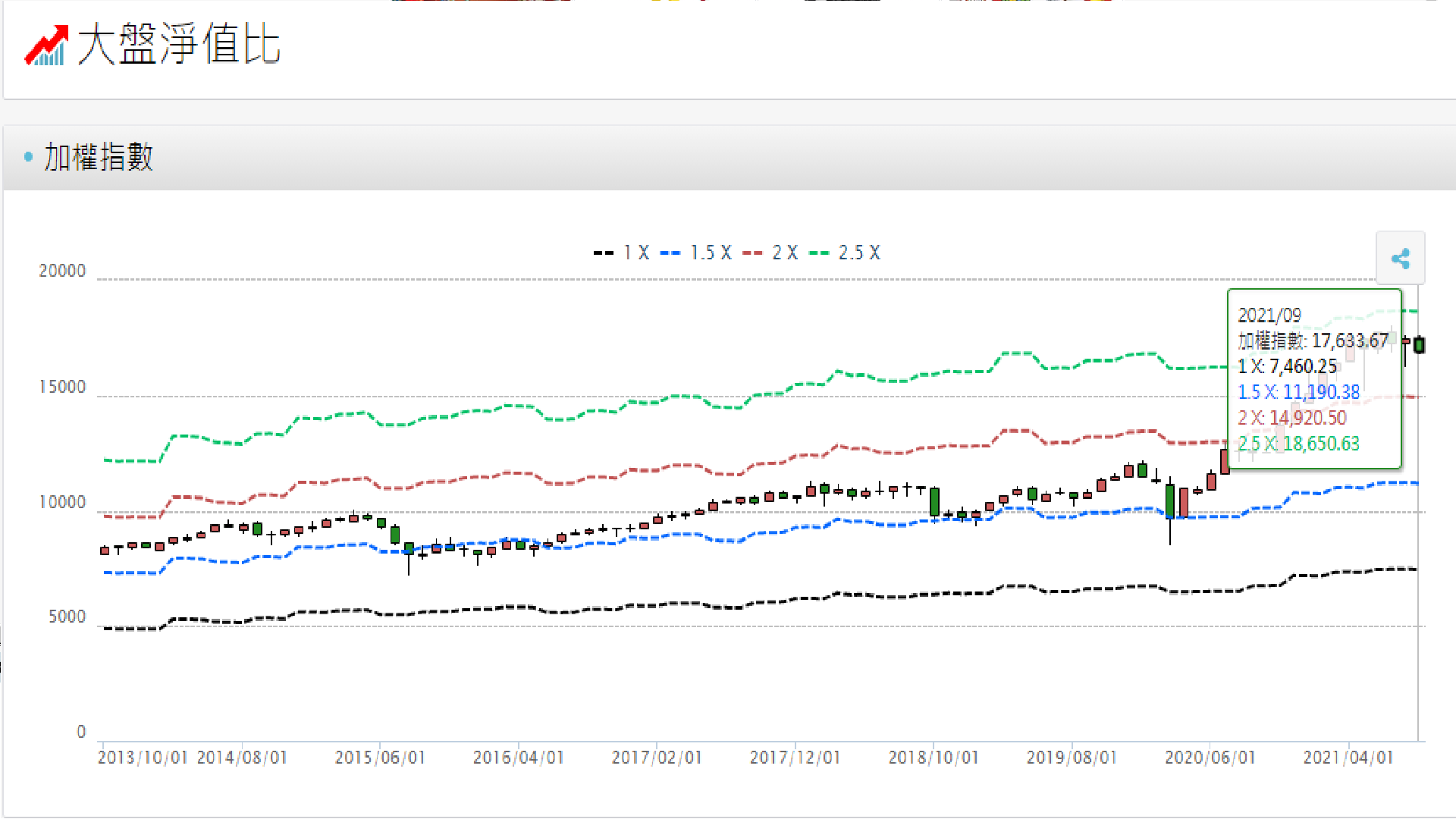Click the red arrow chart logo
This screenshot has height=819, width=1456.
pyautogui.click(x=46, y=45)
